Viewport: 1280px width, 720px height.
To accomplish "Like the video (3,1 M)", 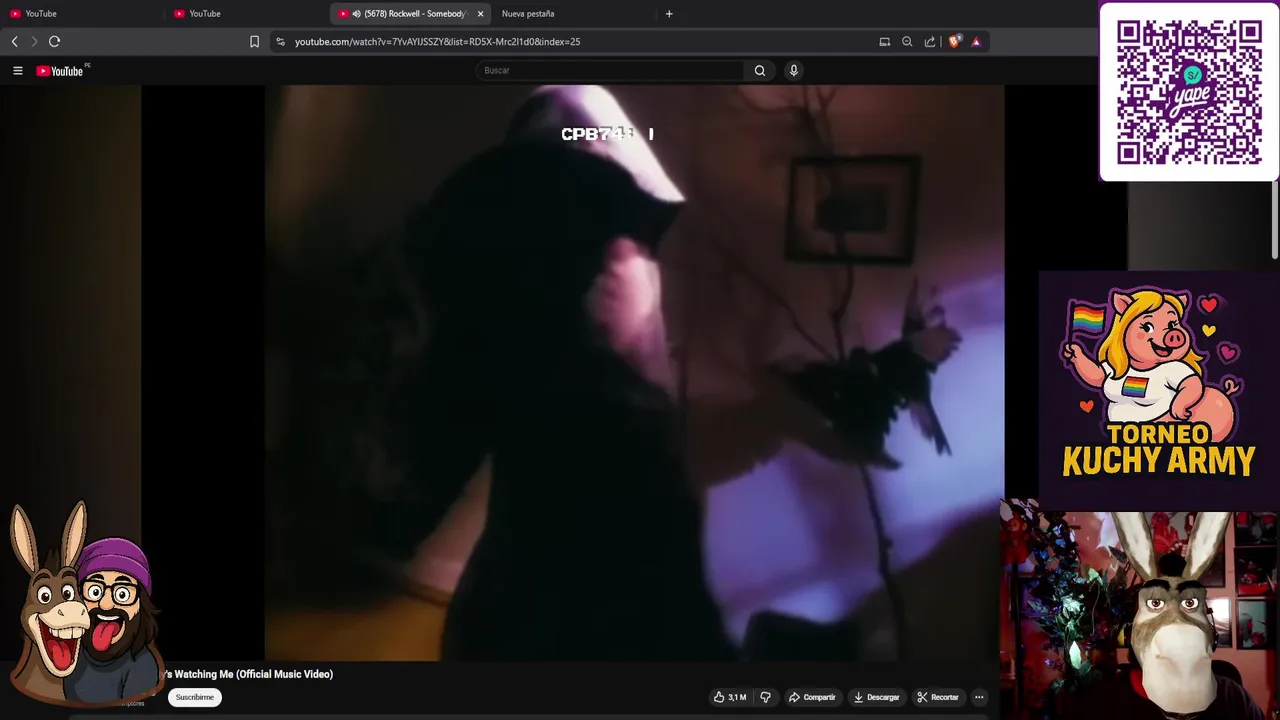I will (730, 697).
